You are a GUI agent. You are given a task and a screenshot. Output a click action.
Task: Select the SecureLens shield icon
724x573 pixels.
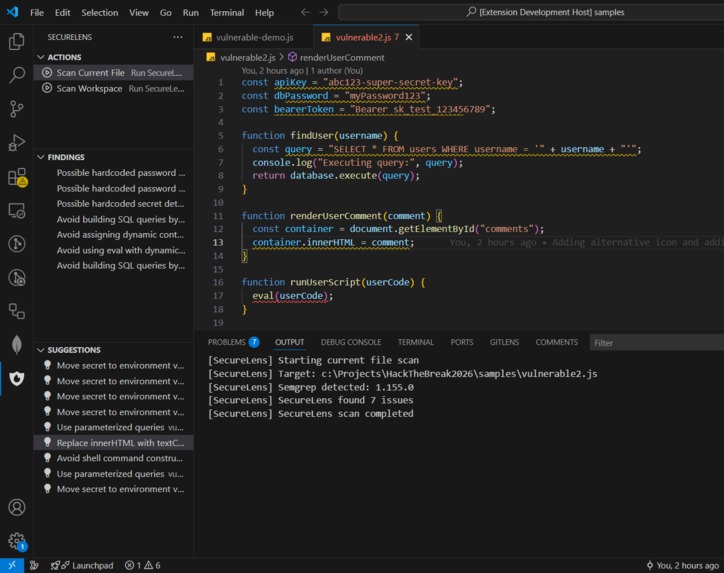pos(17,379)
